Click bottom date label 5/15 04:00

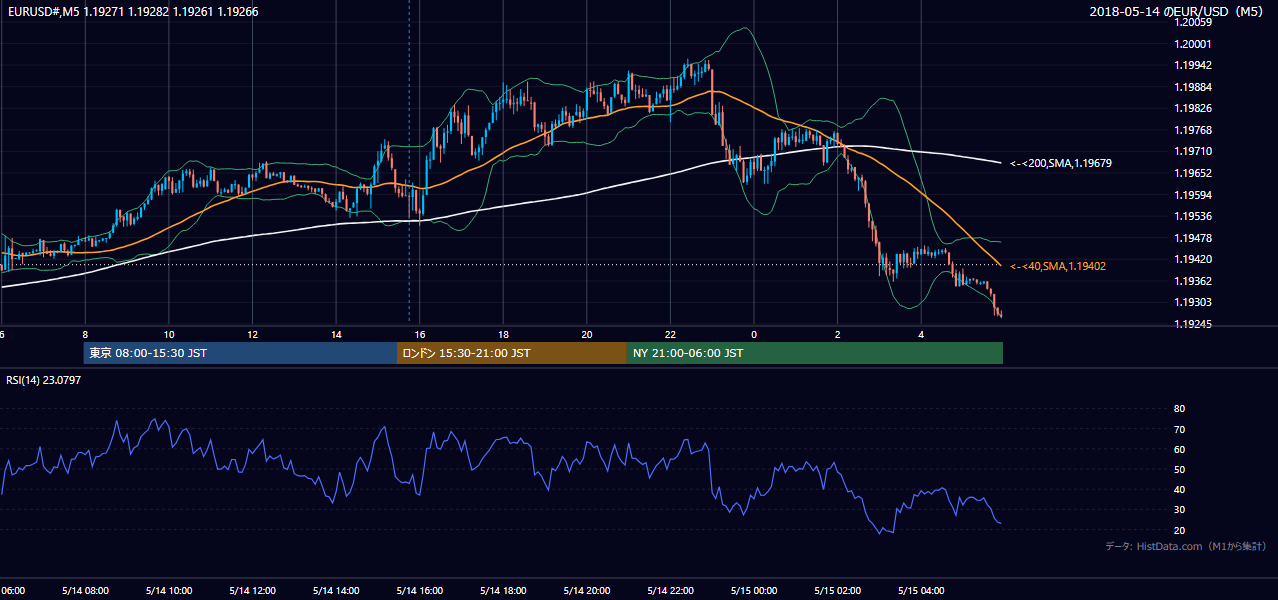(922, 591)
